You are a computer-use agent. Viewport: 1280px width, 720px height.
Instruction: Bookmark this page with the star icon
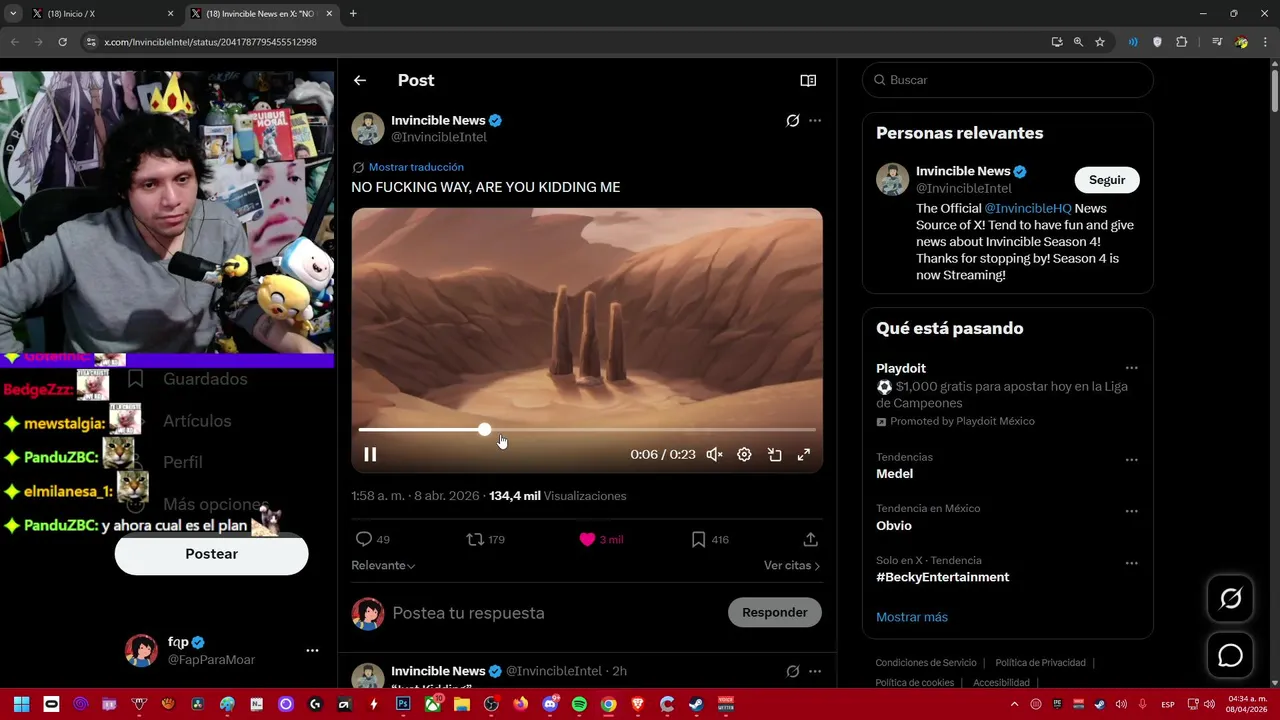(x=1100, y=42)
